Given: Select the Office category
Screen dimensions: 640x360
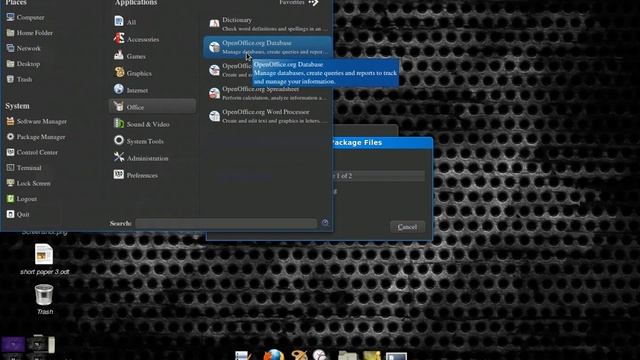Looking at the screenshot, I should point(153,107).
